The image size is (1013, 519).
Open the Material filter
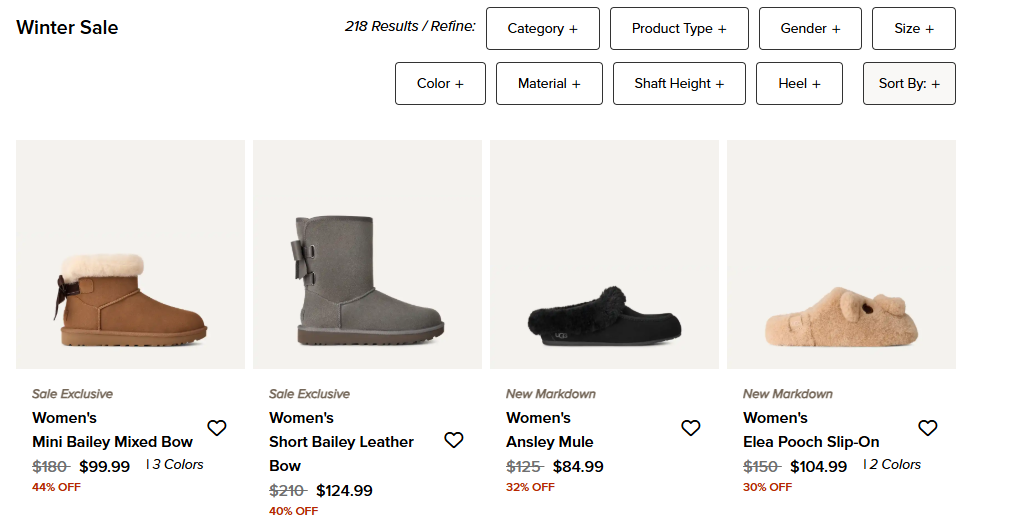[x=549, y=84]
